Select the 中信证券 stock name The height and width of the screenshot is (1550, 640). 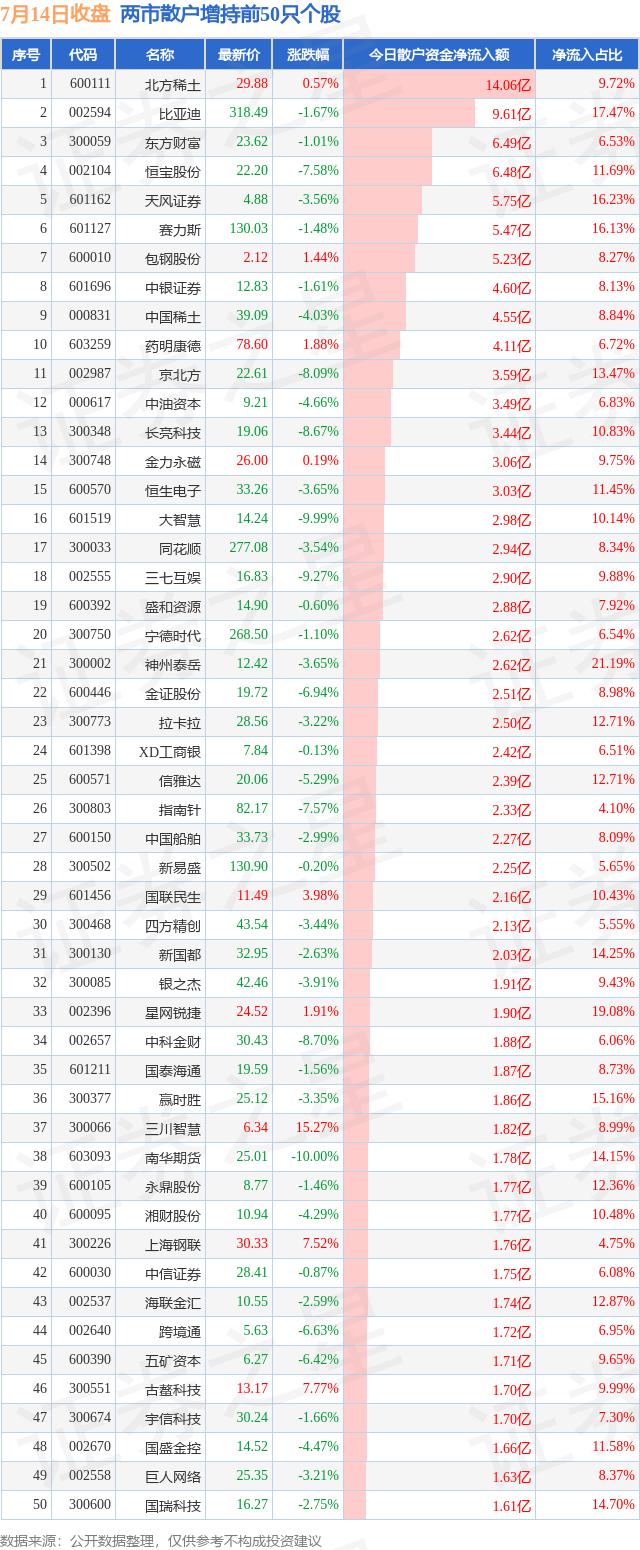point(173,1273)
